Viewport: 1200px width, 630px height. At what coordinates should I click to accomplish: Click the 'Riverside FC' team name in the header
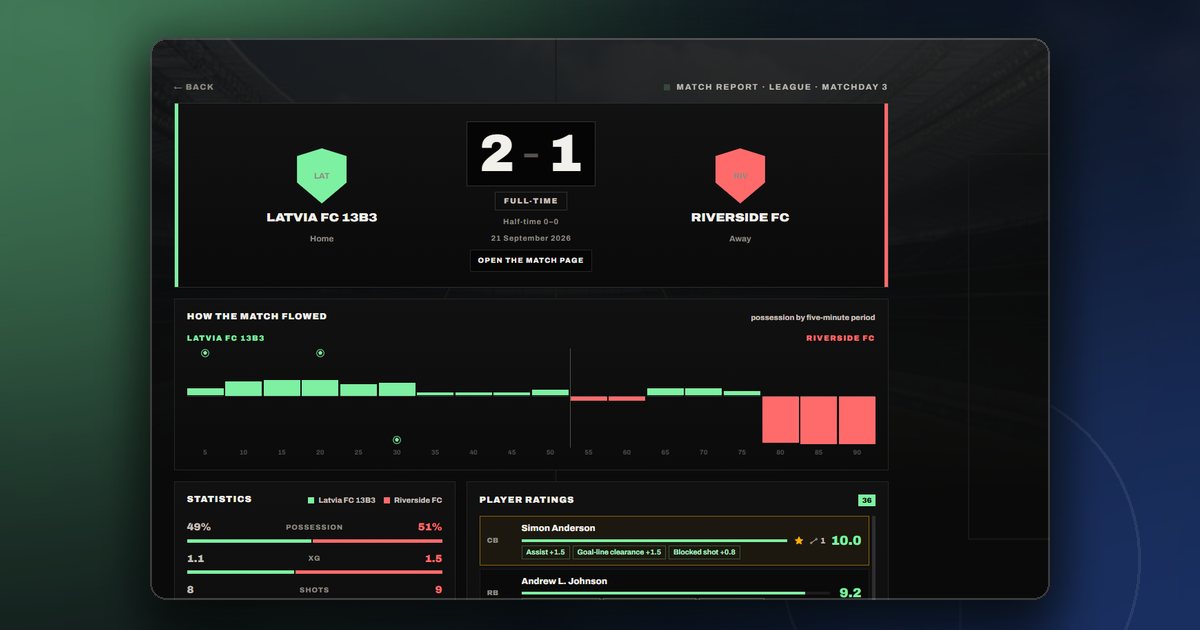(740, 217)
